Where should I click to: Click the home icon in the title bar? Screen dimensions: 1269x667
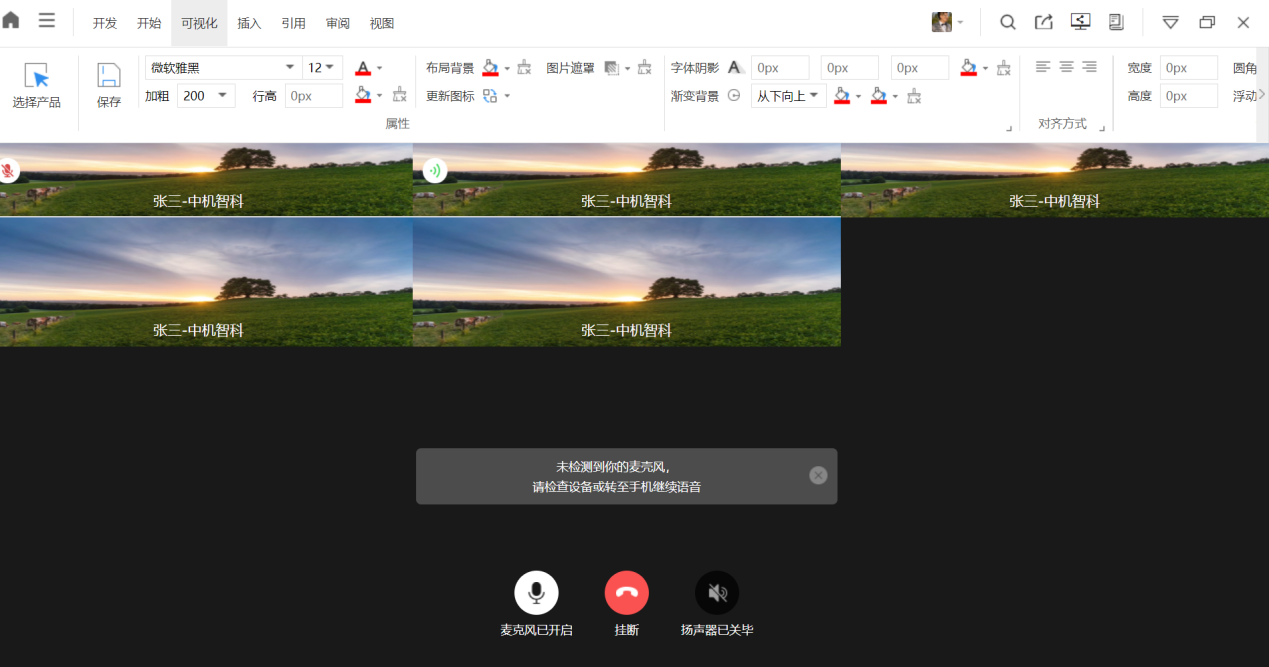(11, 21)
